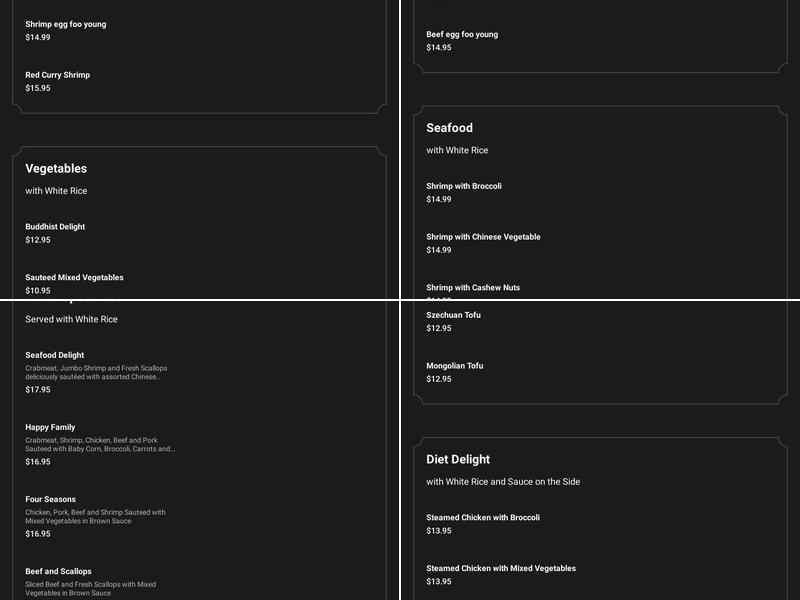Click the Diet Delight section heading
This screenshot has height=600, width=800.
458,460
